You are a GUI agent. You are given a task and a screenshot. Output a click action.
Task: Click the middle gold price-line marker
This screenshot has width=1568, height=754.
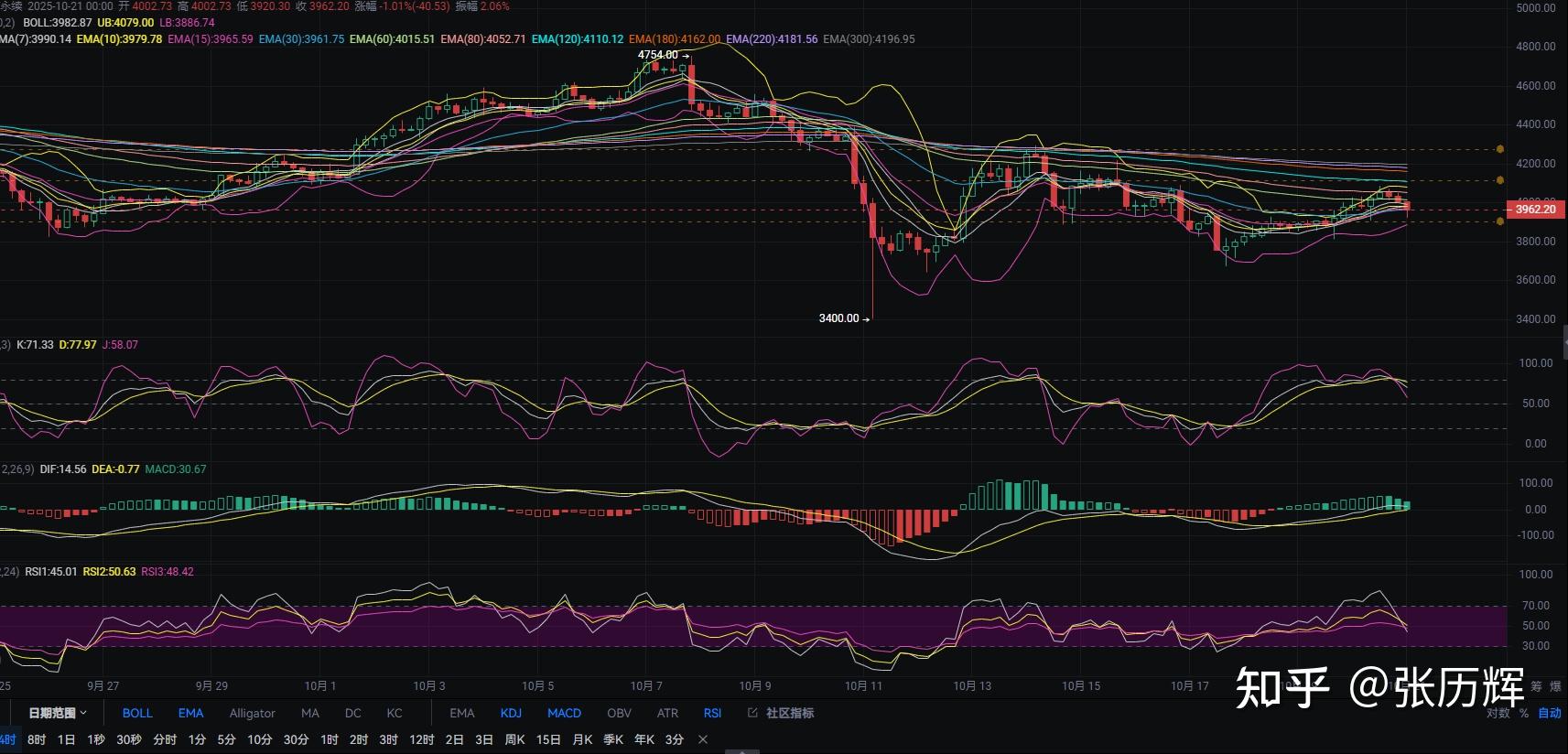tap(1499, 180)
